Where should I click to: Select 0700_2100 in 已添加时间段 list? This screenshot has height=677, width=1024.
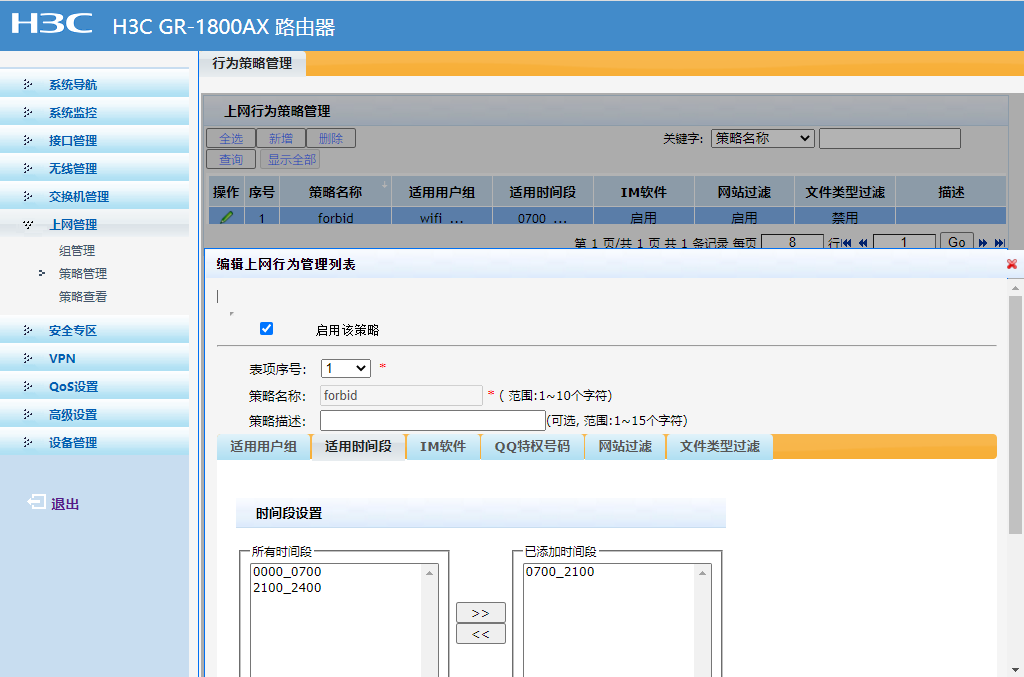pyautogui.click(x=560, y=571)
